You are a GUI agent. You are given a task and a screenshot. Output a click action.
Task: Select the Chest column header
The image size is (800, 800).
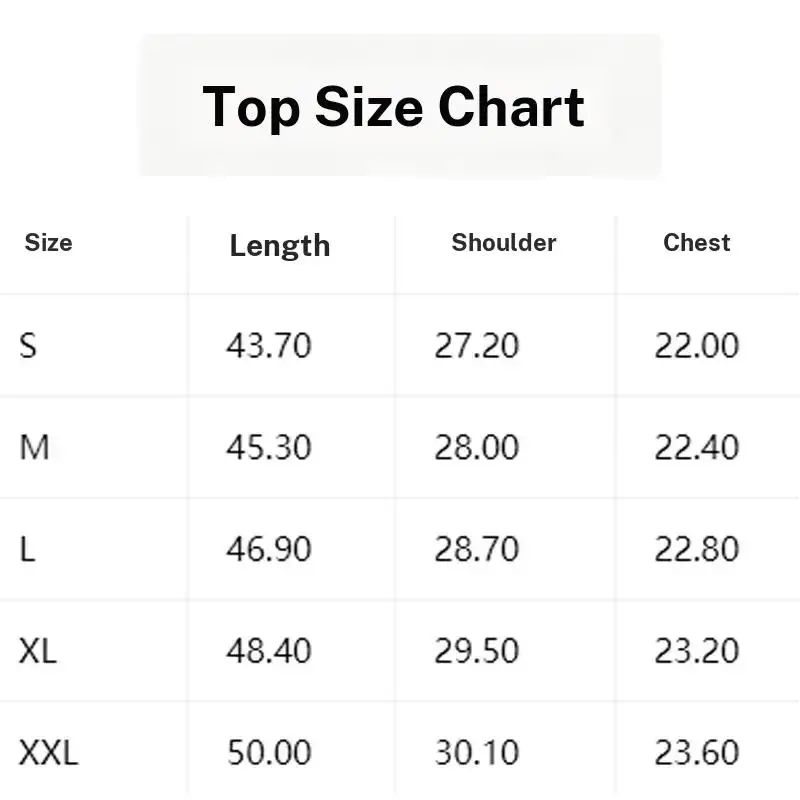[696, 242]
